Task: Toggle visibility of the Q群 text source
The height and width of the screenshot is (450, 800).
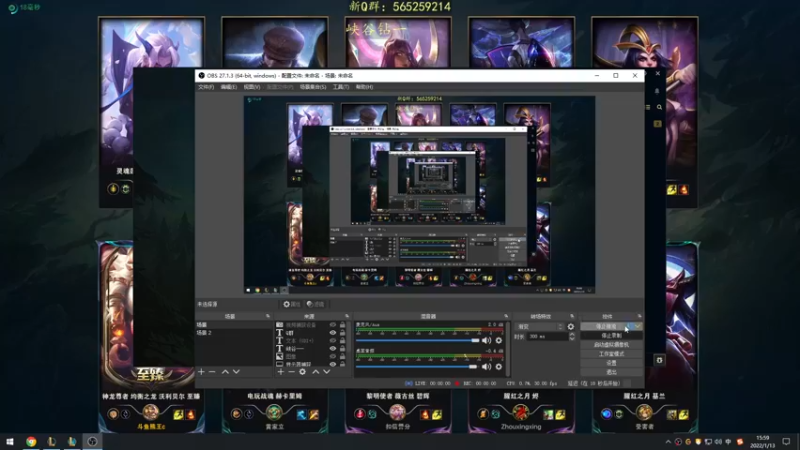Action: point(333,333)
